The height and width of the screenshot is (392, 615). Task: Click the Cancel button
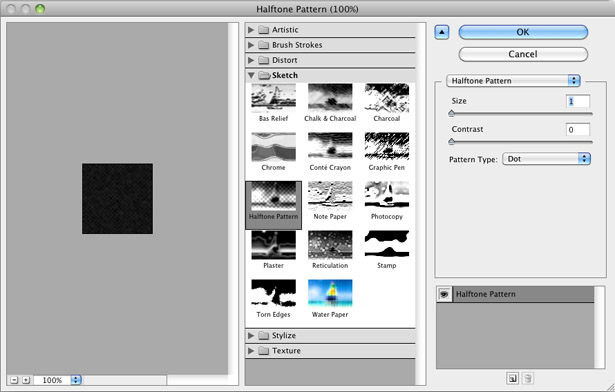pyautogui.click(x=523, y=54)
